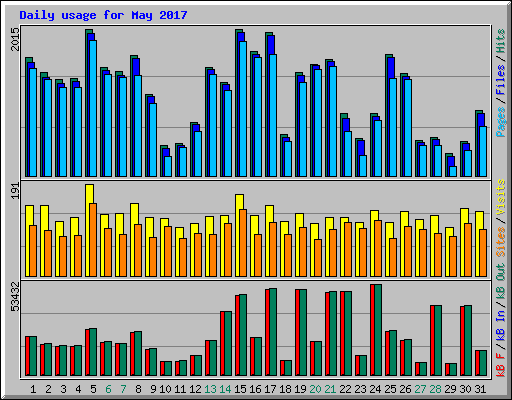Click the day 8 orange sites bar
This screenshot has height=400, width=512.
click(x=138, y=250)
